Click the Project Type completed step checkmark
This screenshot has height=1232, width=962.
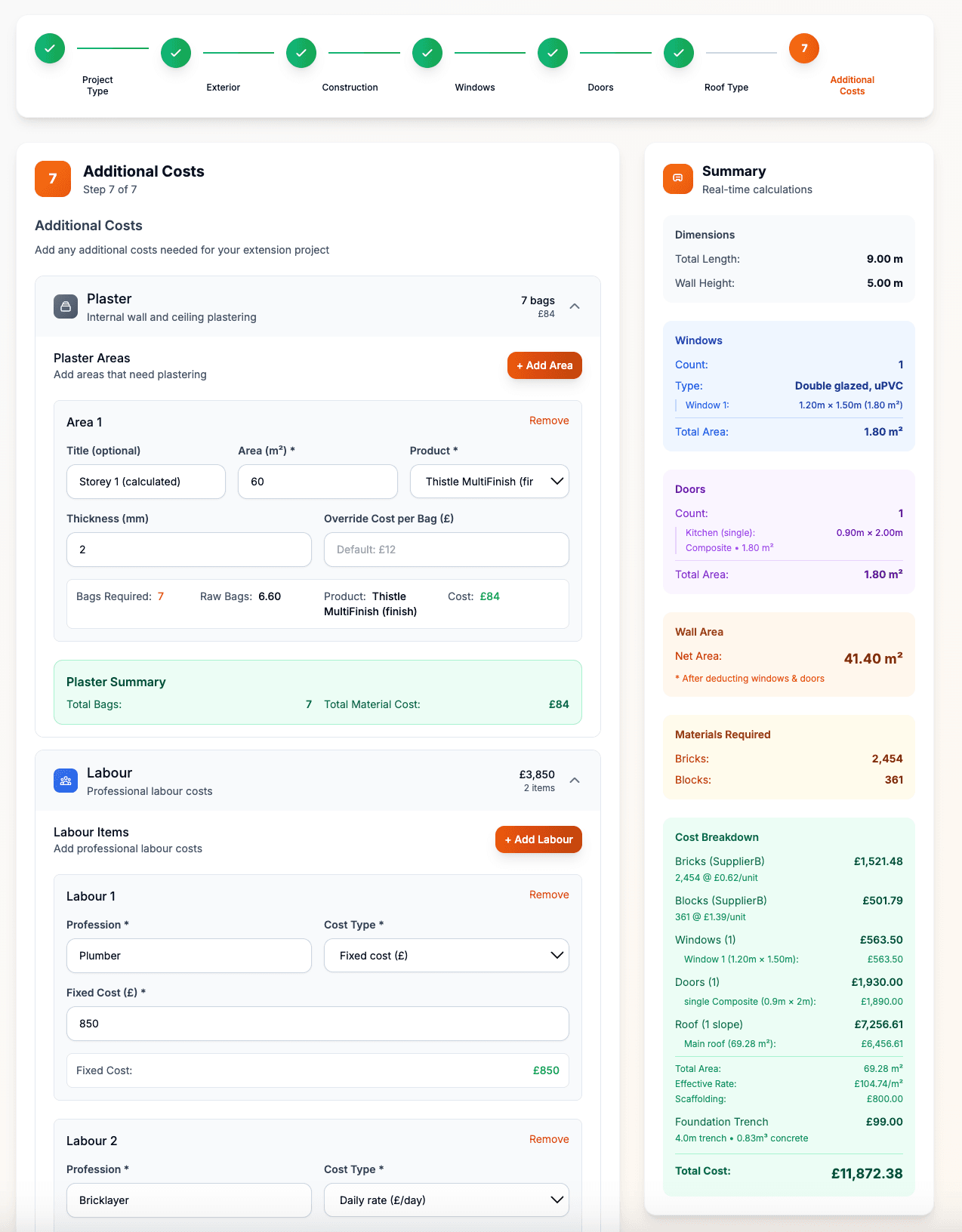50,48
